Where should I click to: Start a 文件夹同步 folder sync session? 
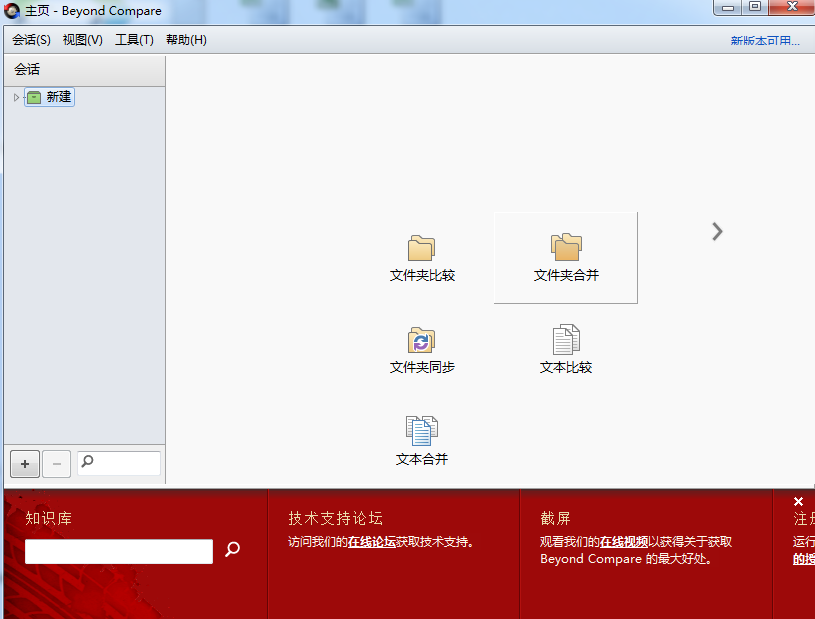point(422,350)
